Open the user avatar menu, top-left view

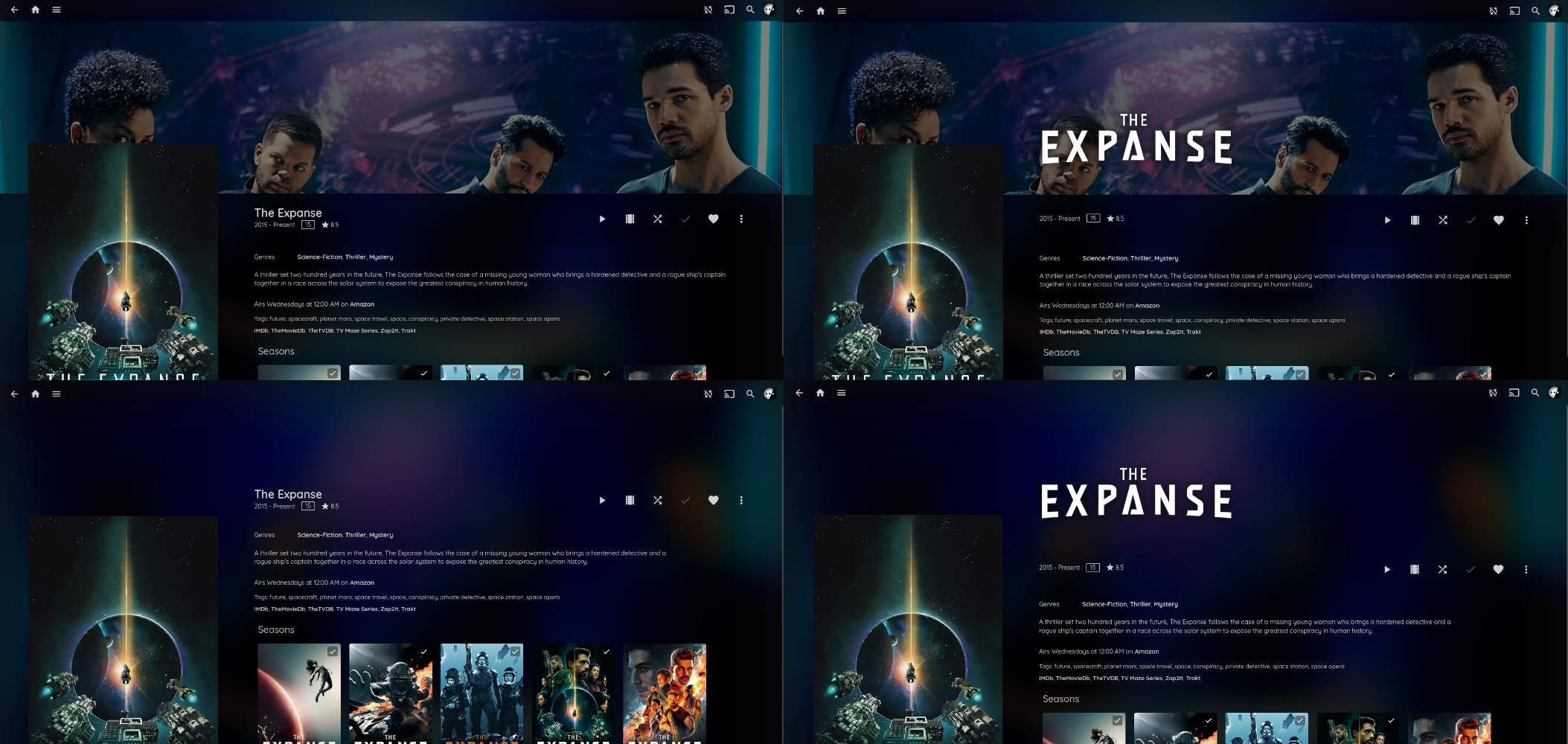pyautogui.click(x=769, y=10)
